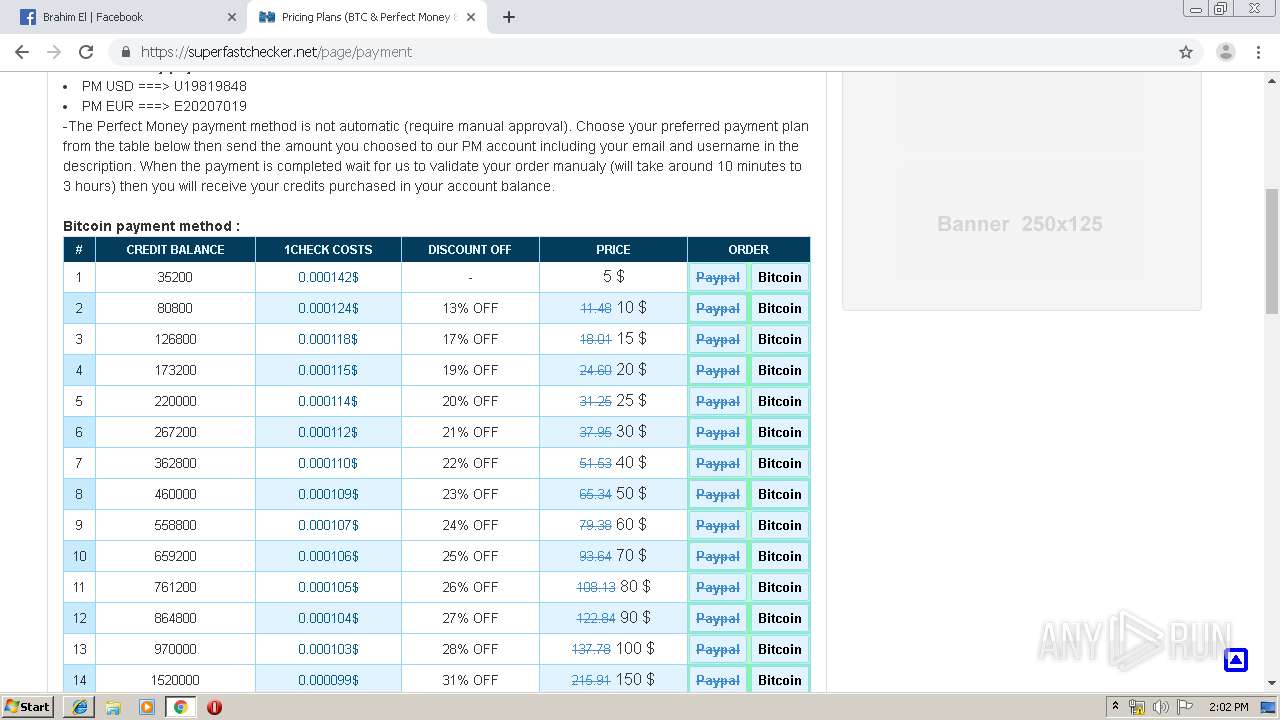
Task: Click the scrollbar down arrow
Action: (x=1272, y=683)
